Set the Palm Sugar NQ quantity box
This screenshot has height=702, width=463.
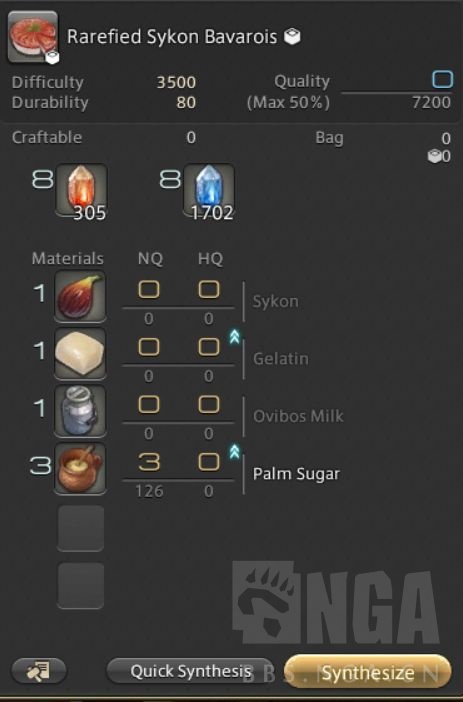(149, 462)
